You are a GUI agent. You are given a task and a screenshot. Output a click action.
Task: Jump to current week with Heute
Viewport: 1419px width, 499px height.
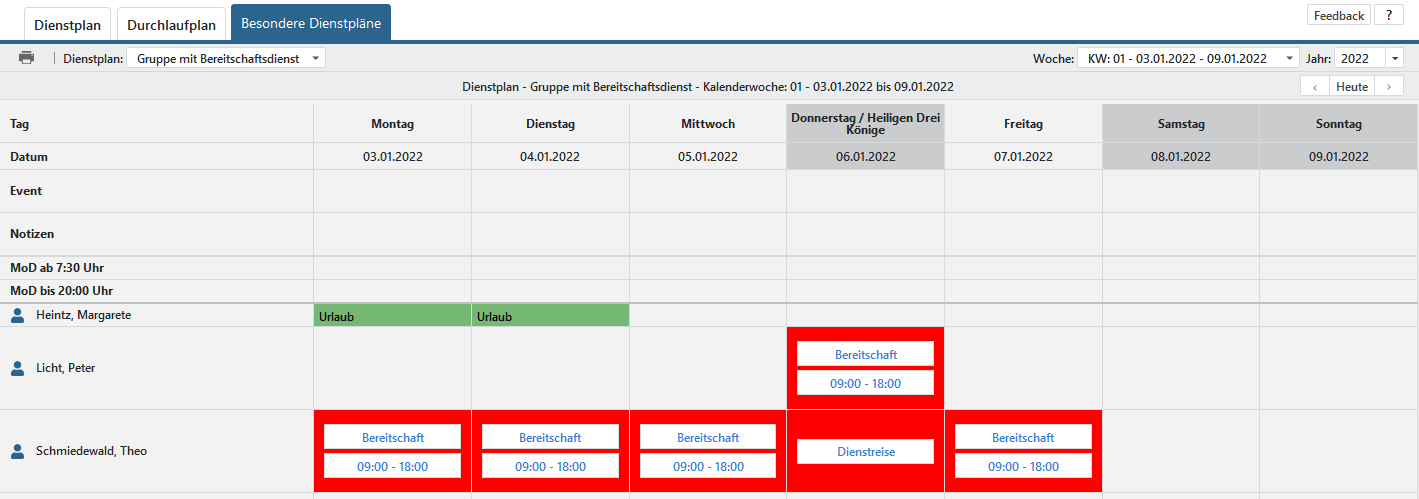pyautogui.click(x=1351, y=87)
